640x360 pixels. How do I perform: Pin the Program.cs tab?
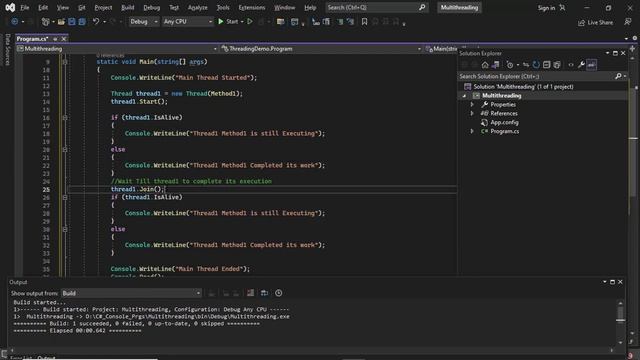(55, 39)
